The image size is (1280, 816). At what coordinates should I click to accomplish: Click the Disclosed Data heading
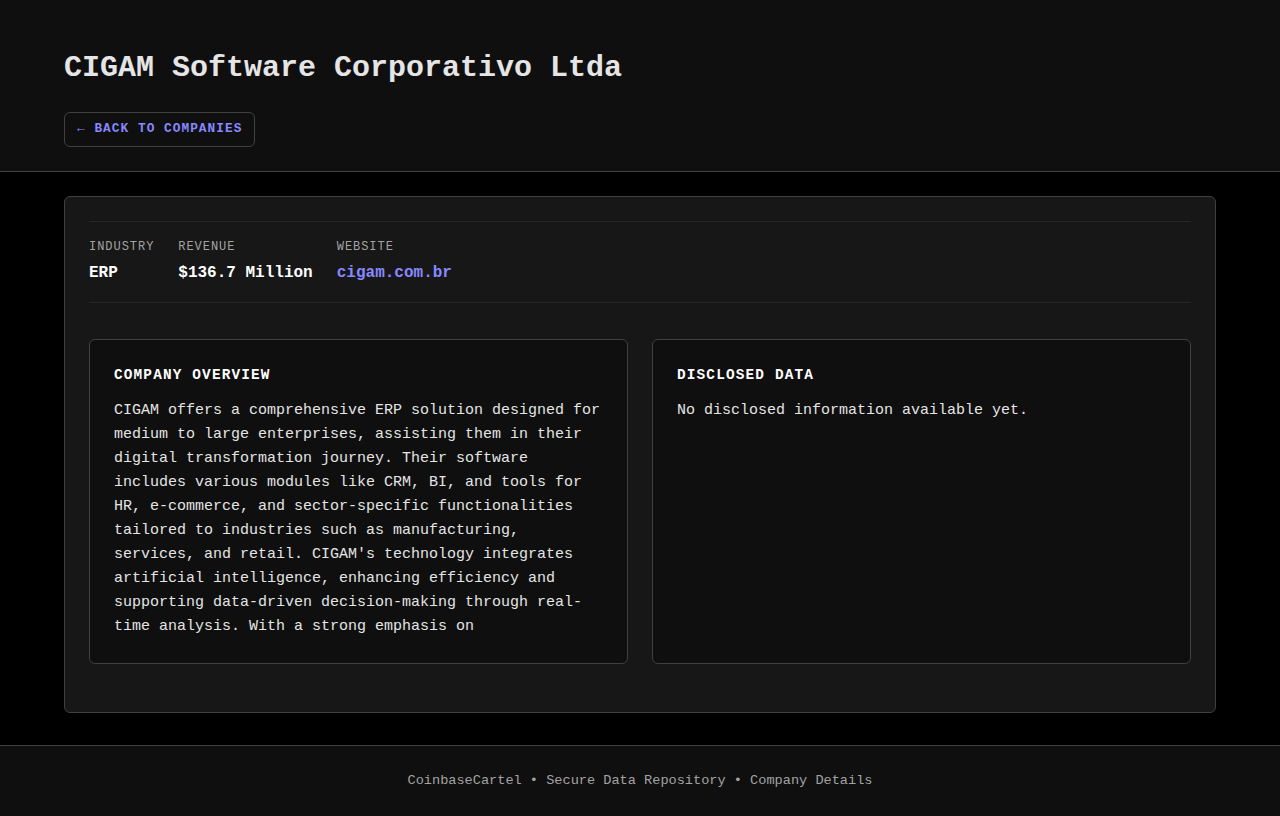point(745,375)
